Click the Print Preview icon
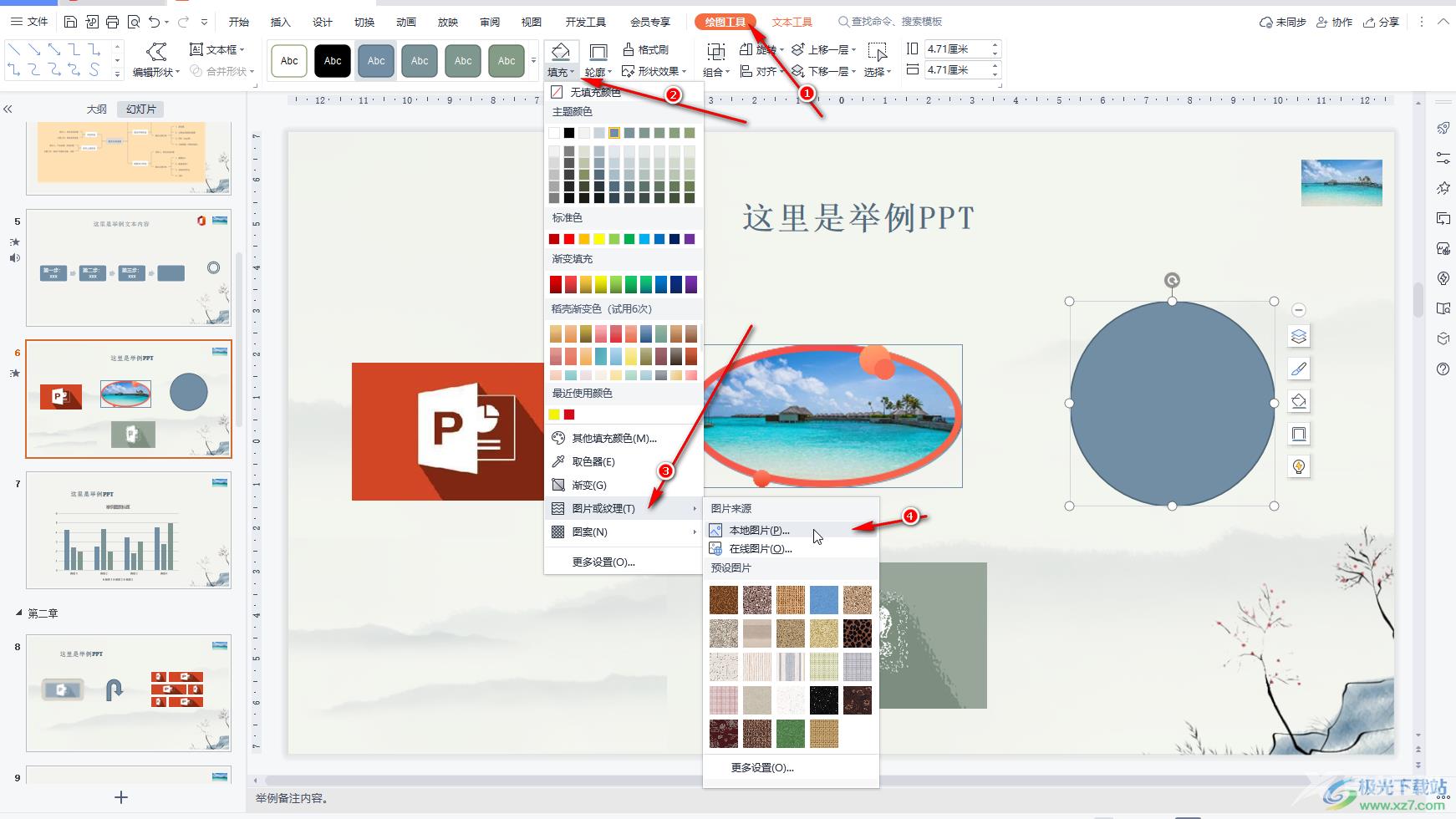Image resolution: width=1456 pixels, height=819 pixels. pos(133,22)
